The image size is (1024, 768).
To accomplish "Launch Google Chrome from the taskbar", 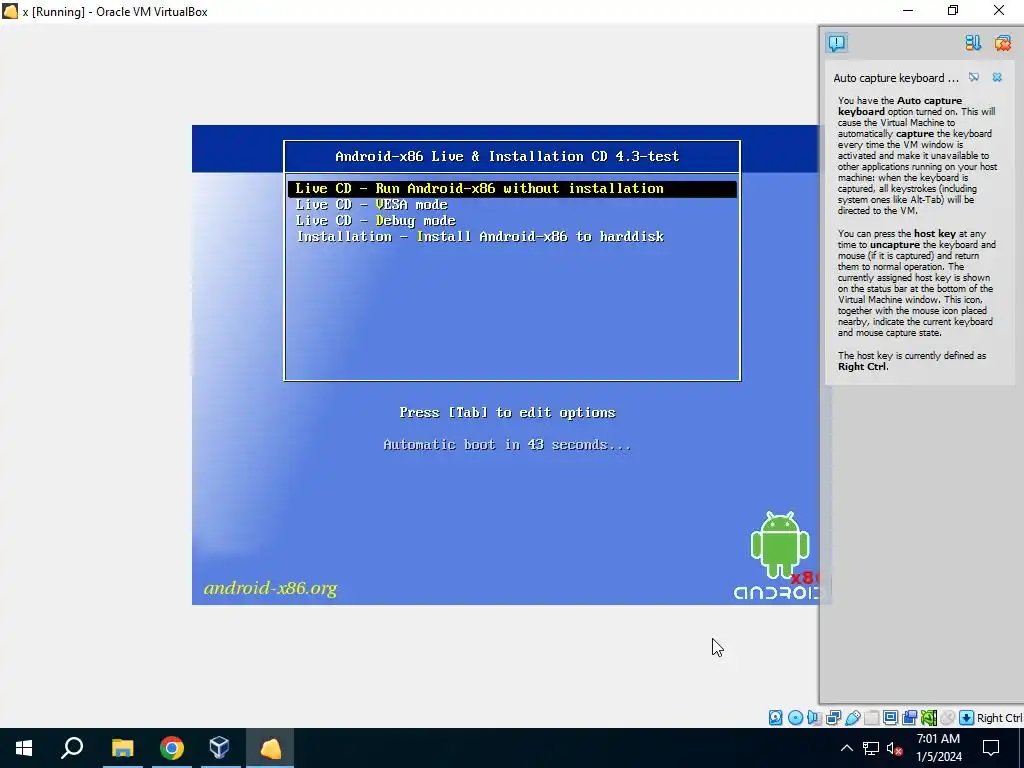I will point(171,748).
